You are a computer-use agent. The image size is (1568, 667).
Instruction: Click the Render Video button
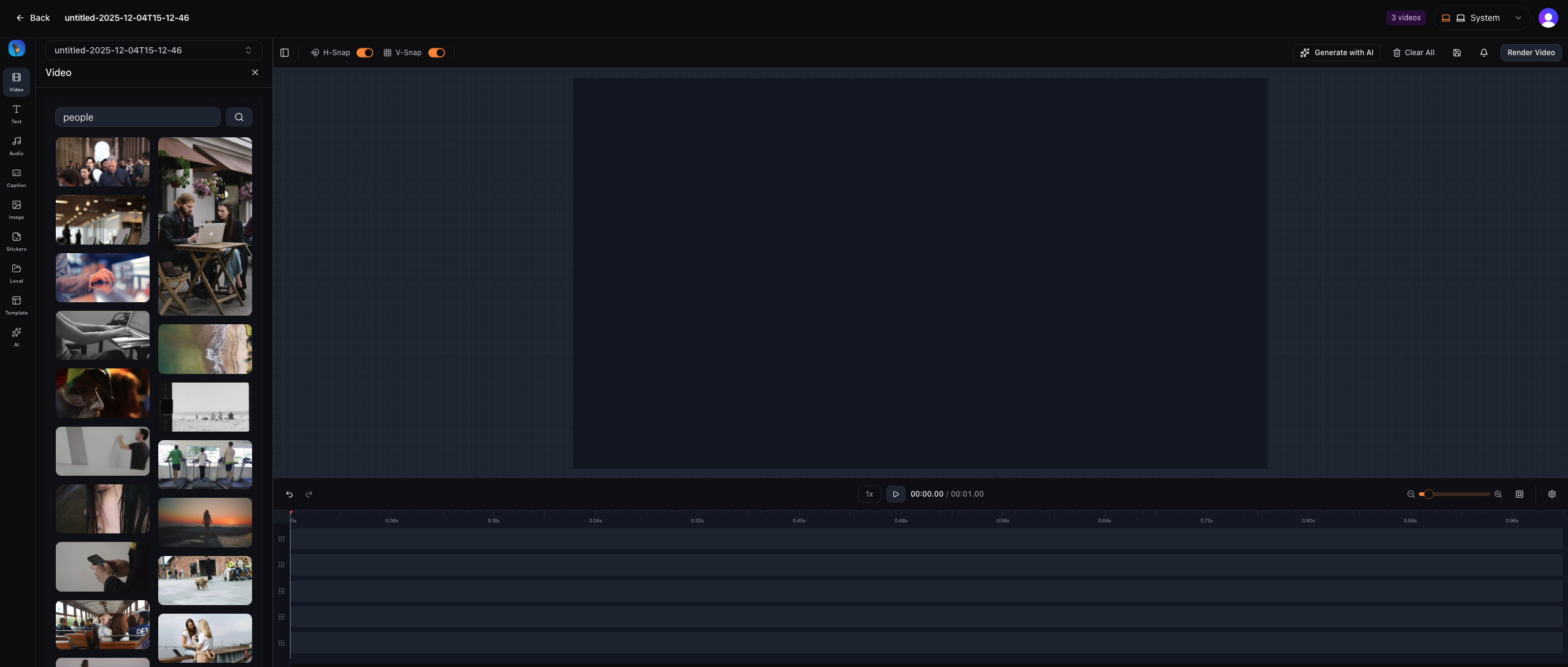click(x=1531, y=53)
